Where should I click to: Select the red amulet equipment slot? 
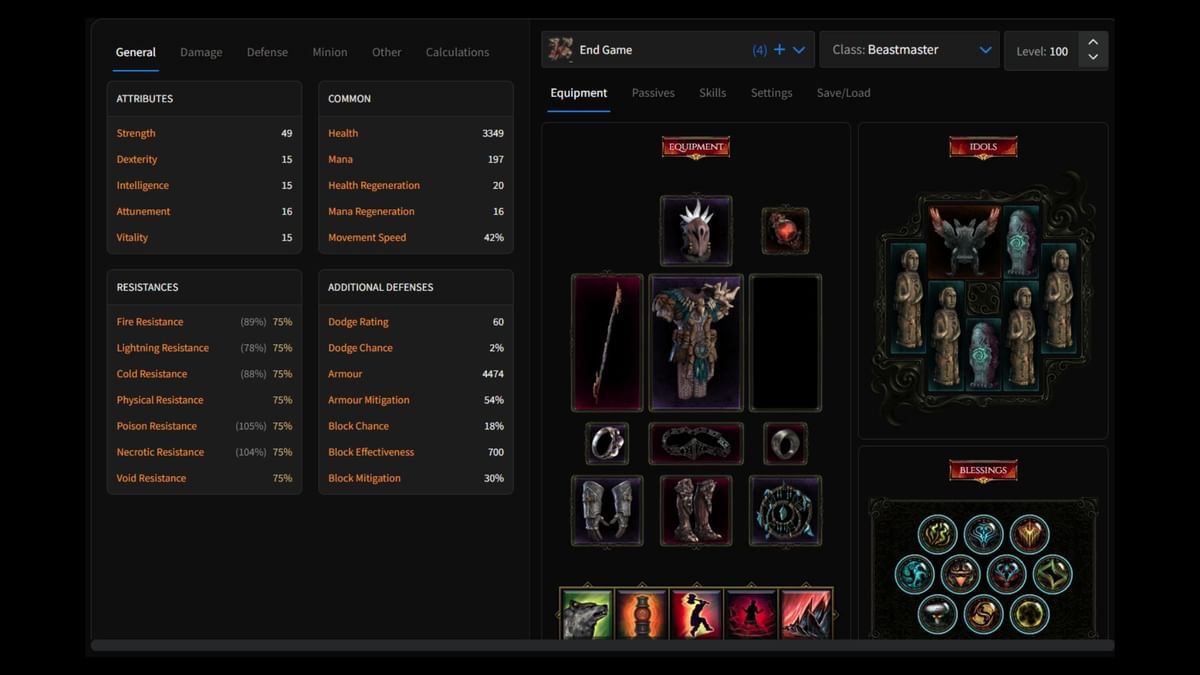pos(785,231)
